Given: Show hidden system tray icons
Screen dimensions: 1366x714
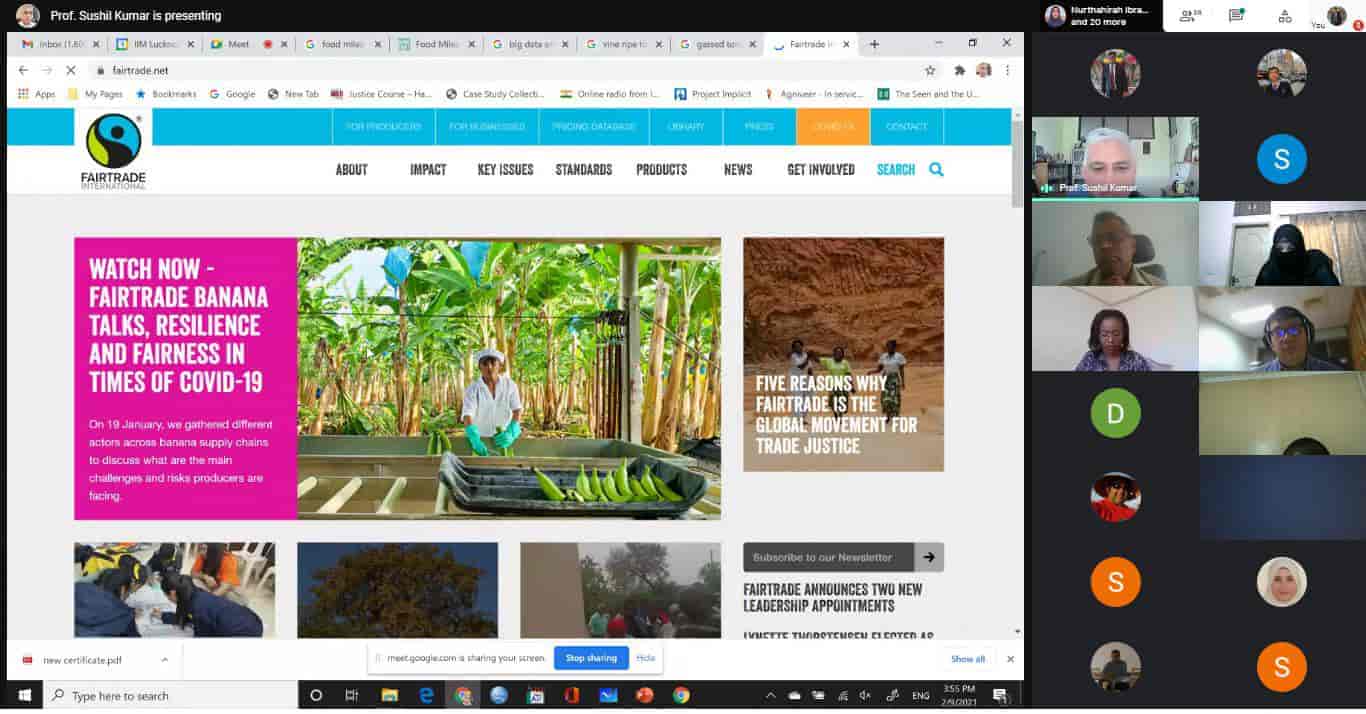Looking at the screenshot, I should click(x=770, y=695).
